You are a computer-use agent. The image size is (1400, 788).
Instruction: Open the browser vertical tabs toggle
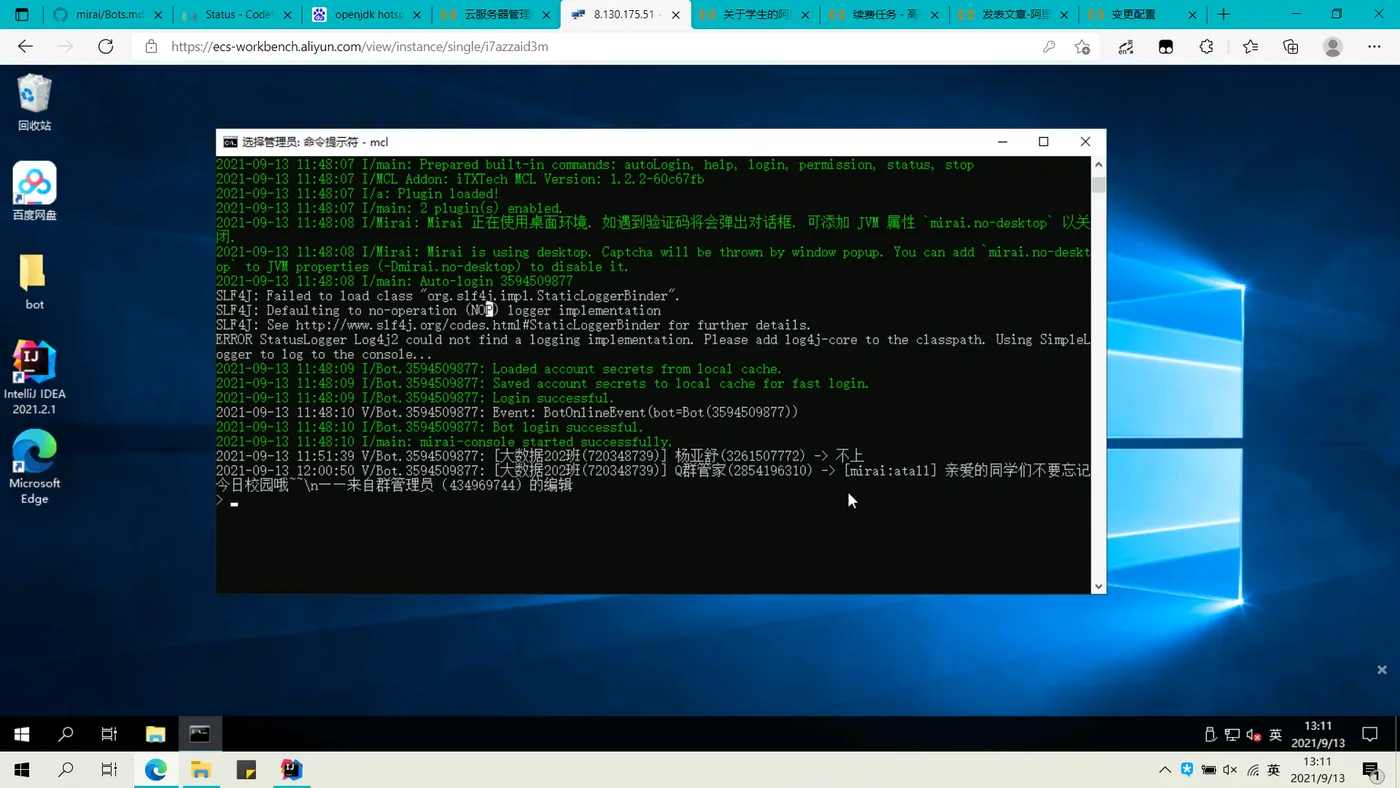22,15
